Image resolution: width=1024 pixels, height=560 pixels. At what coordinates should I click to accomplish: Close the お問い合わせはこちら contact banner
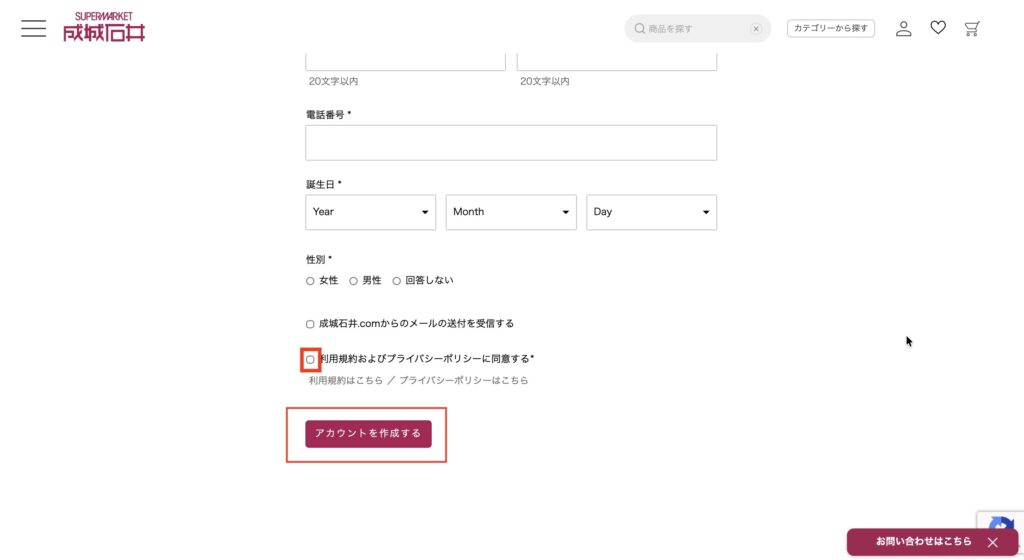coord(992,542)
